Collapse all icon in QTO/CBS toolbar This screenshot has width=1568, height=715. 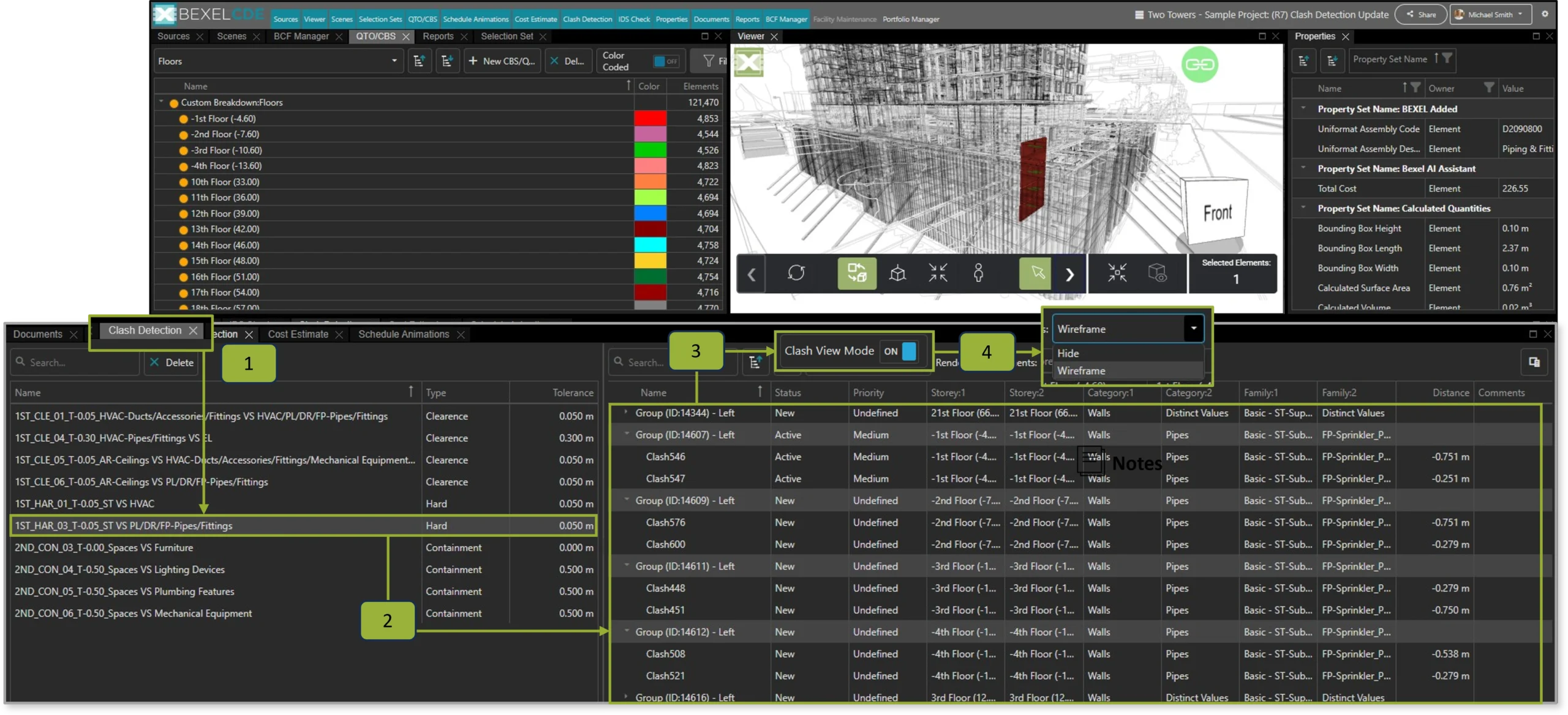point(447,61)
